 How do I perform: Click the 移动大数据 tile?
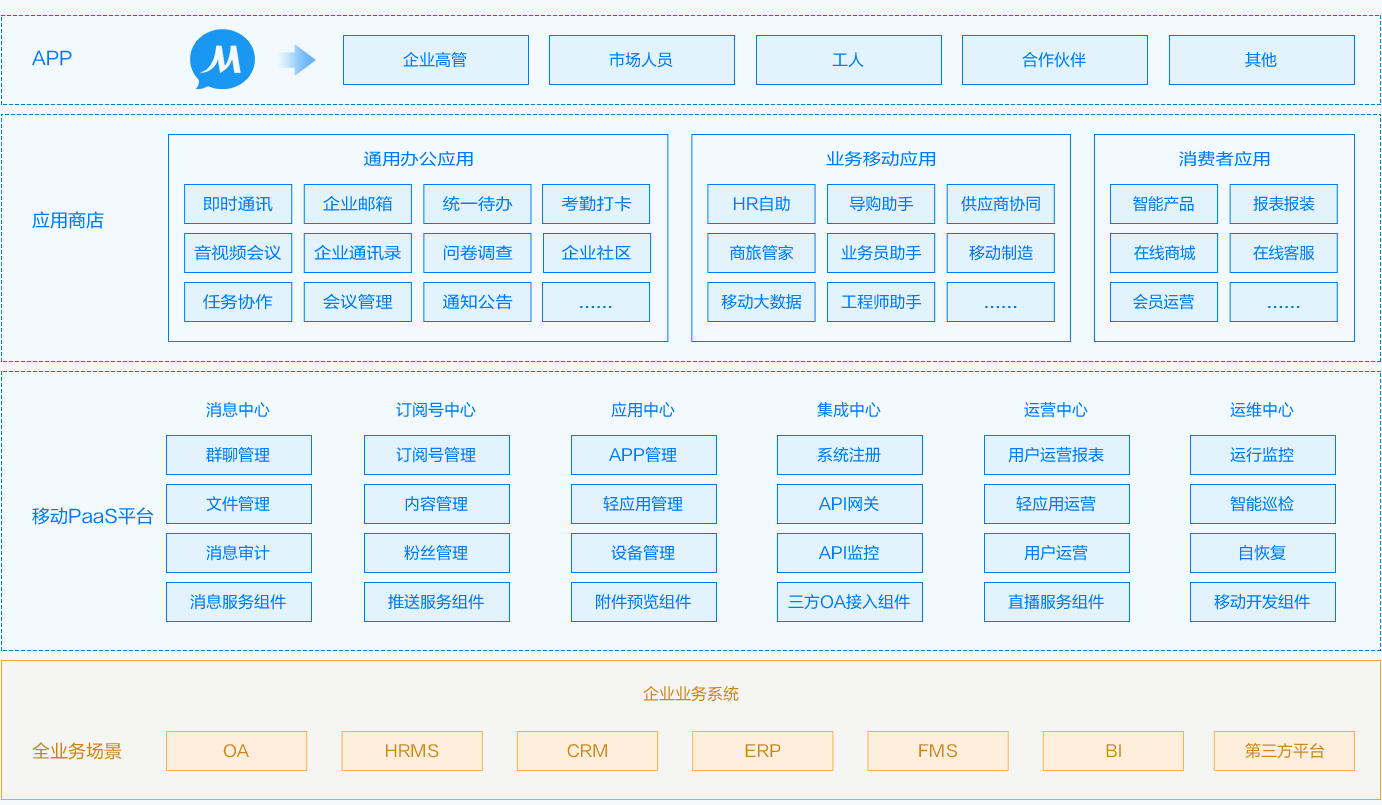pyautogui.click(x=761, y=302)
